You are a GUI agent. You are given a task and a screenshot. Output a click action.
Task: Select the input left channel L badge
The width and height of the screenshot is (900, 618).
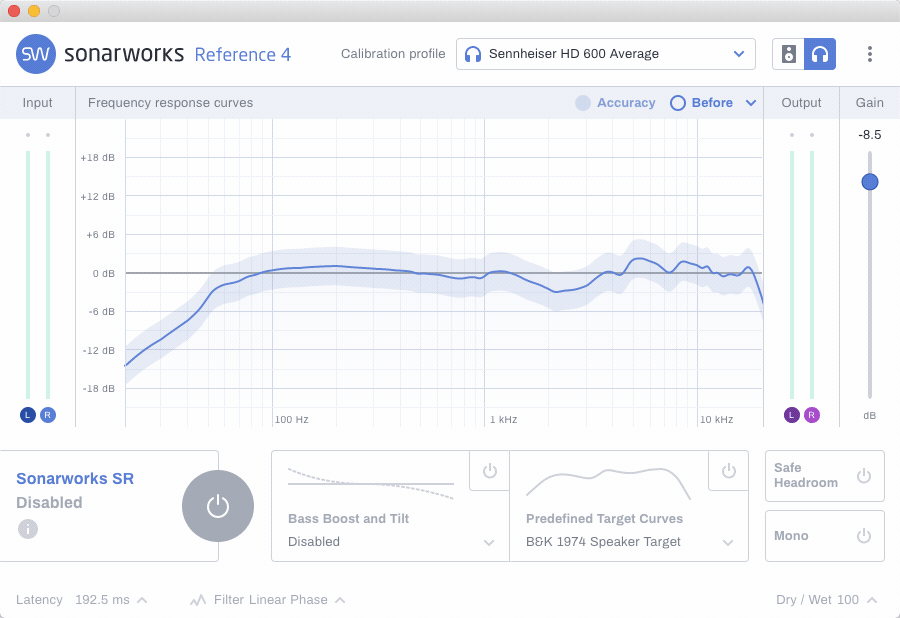point(28,415)
